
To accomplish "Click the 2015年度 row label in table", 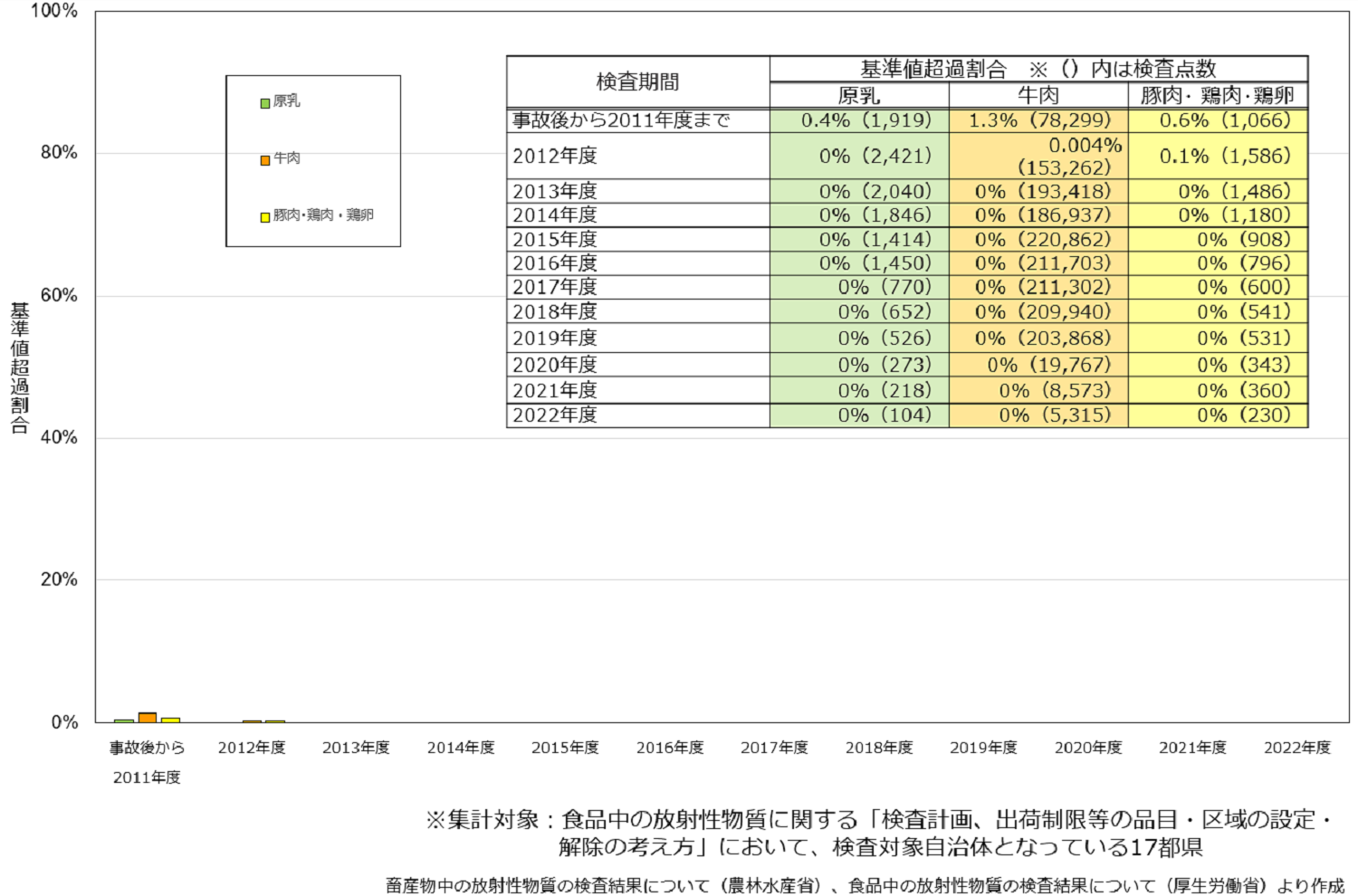I will tap(555, 240).
